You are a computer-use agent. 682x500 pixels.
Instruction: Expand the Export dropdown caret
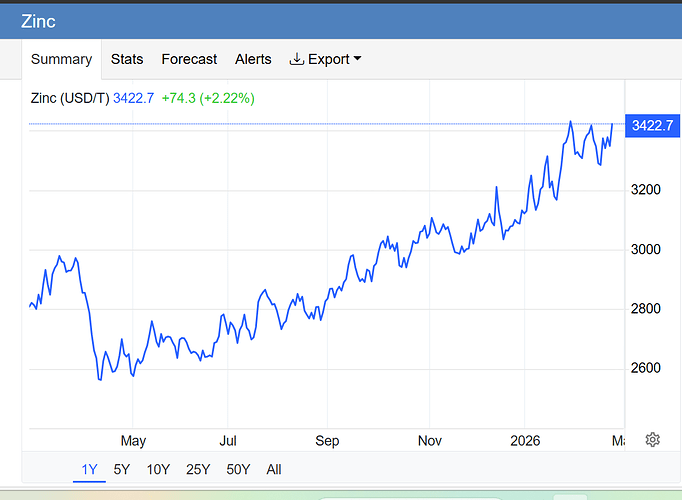pyautogui.click(x=357, y=59)
